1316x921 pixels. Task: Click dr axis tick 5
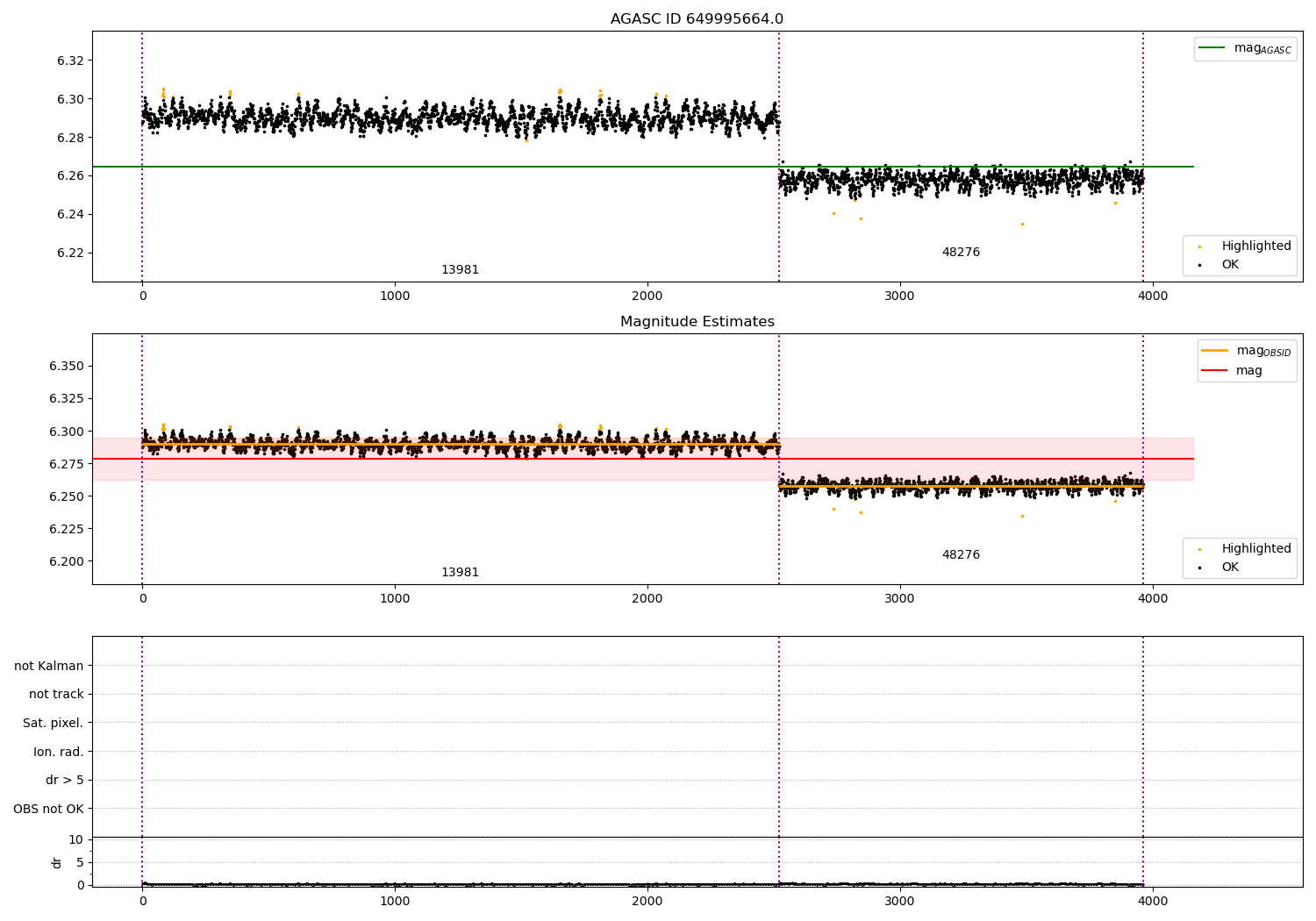81,862
